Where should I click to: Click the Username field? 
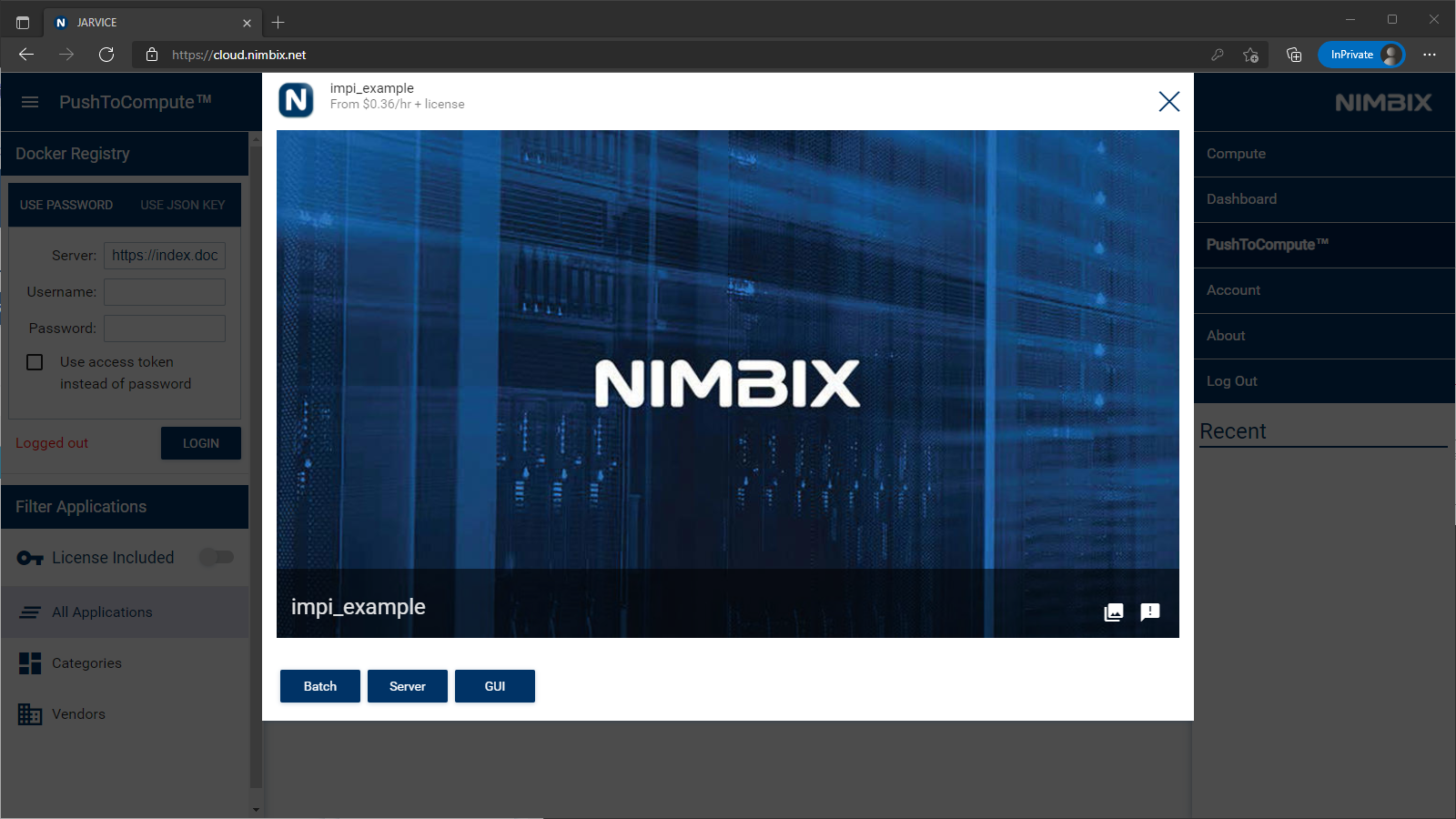(x=165, y=292)
